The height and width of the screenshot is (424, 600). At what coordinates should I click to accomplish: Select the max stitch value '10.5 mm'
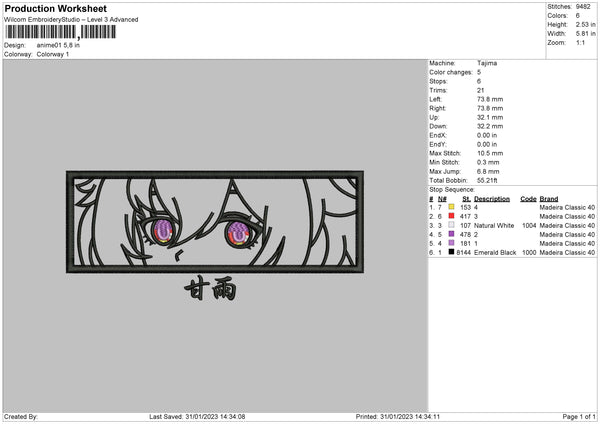[x=490, y=153]
